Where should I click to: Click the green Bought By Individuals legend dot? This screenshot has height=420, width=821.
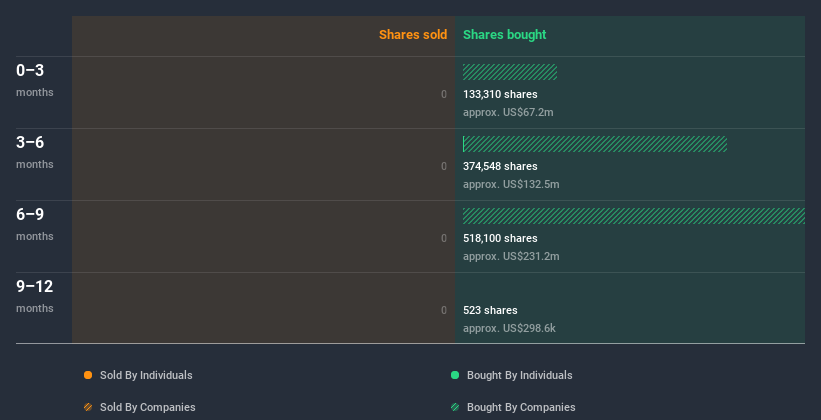455,375
